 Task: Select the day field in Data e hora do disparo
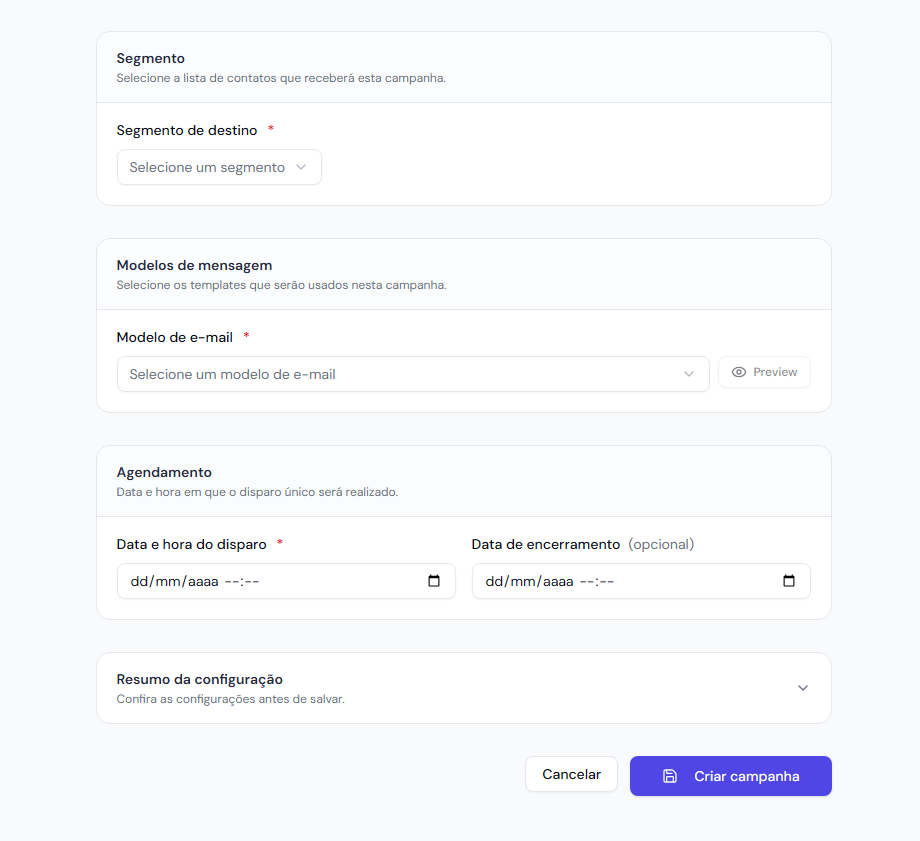[138, 581]
